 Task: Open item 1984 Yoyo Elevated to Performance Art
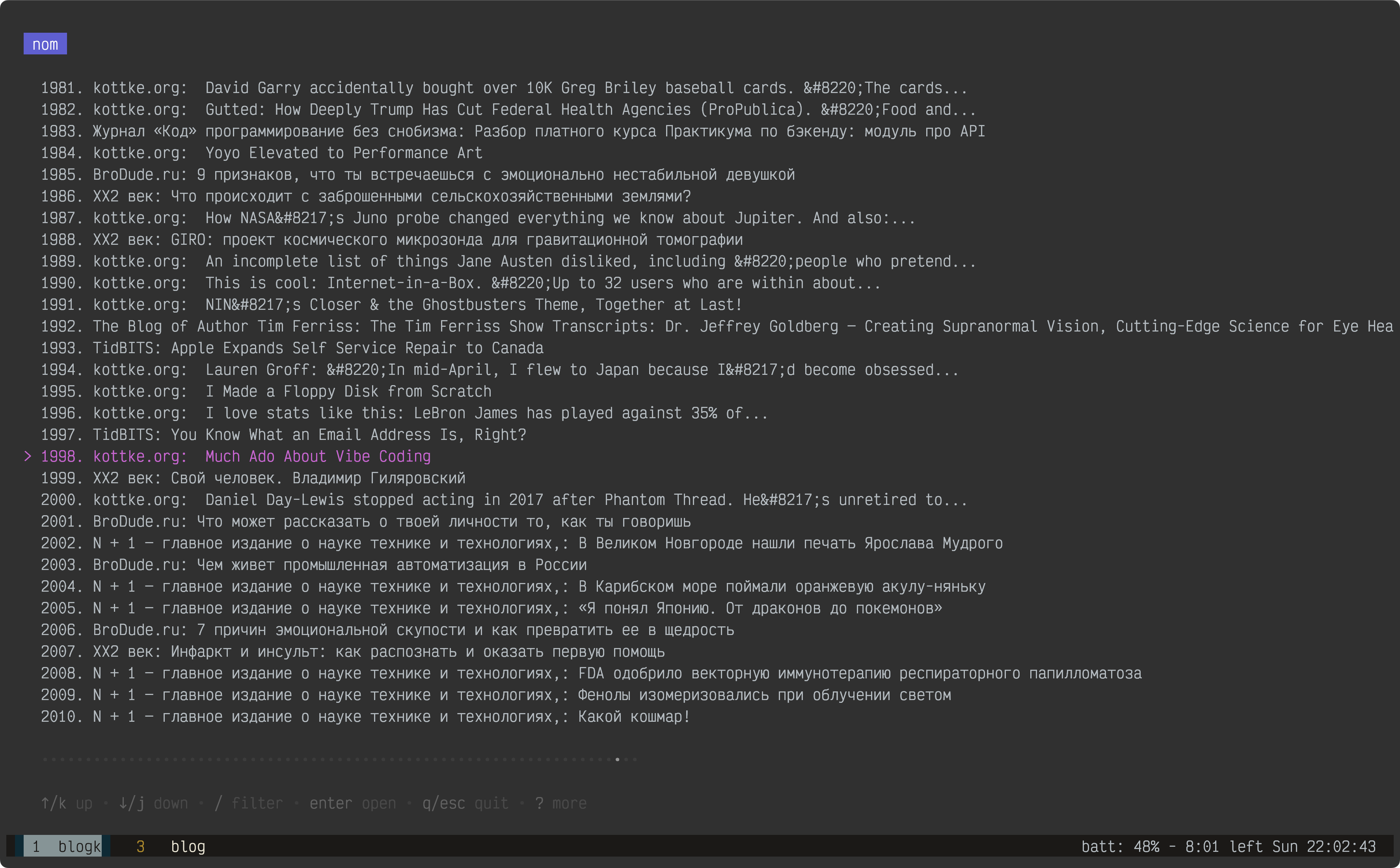coord(261,153)
